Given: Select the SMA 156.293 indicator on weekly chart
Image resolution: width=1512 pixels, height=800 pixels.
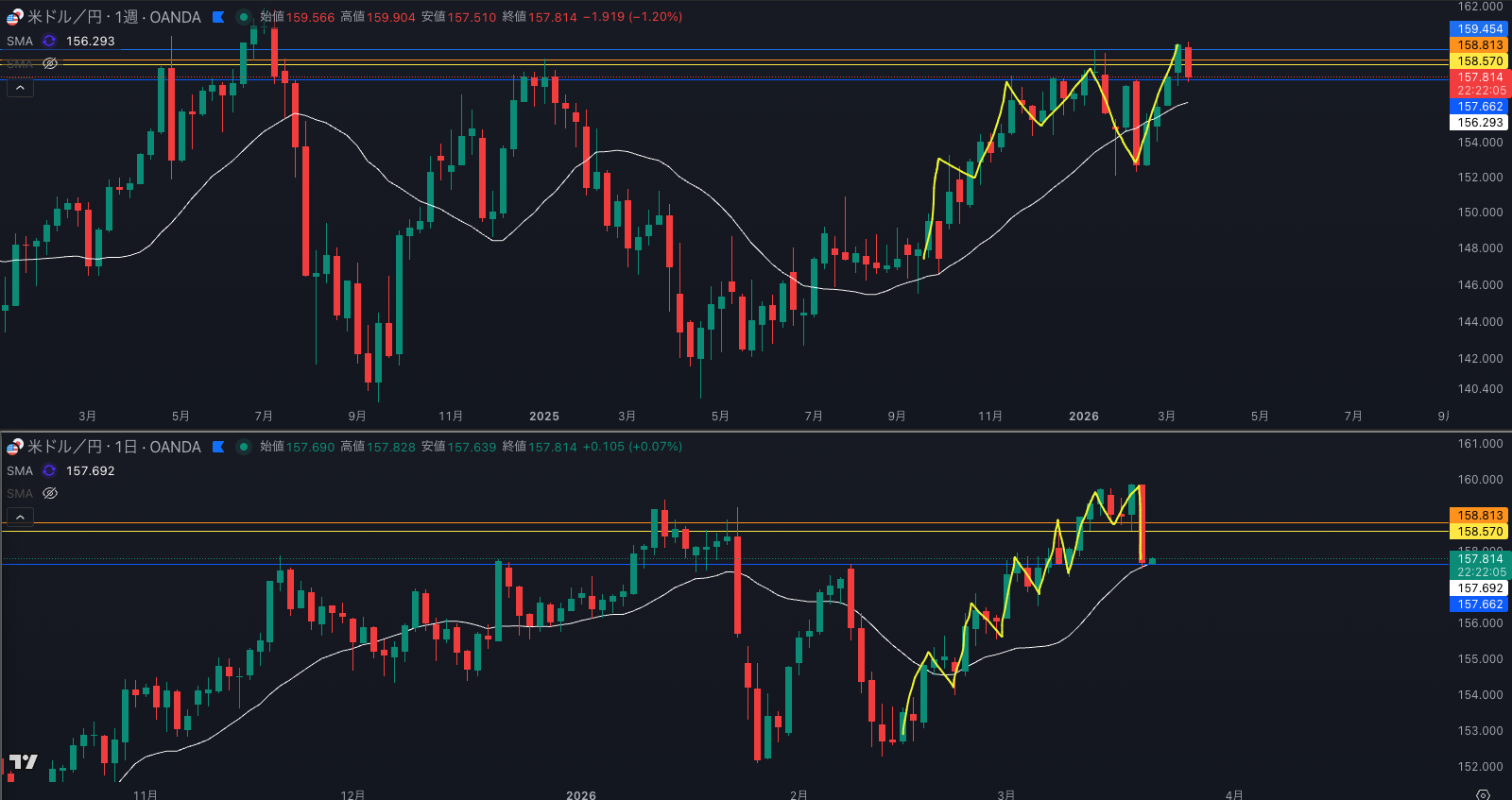Looking at the screenshot, I should pyautogui.click(x=20, y=42).
